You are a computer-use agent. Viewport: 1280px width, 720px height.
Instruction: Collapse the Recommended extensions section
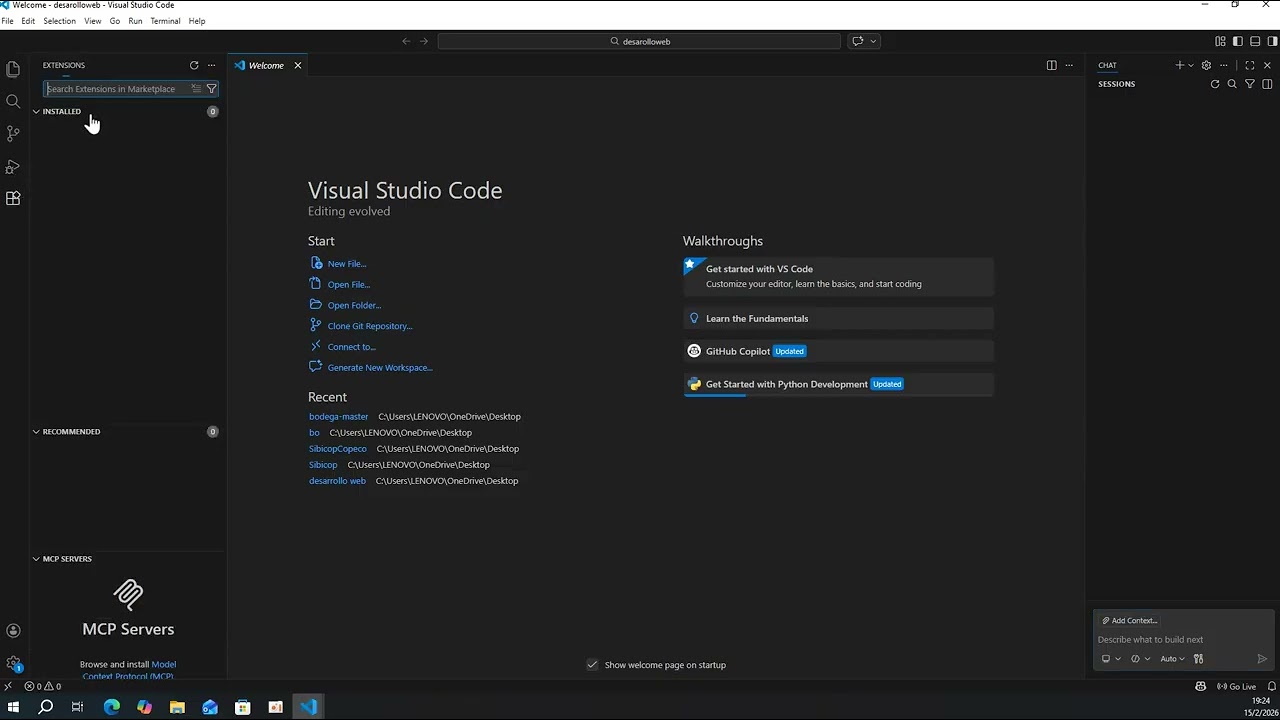coord(70,432)
